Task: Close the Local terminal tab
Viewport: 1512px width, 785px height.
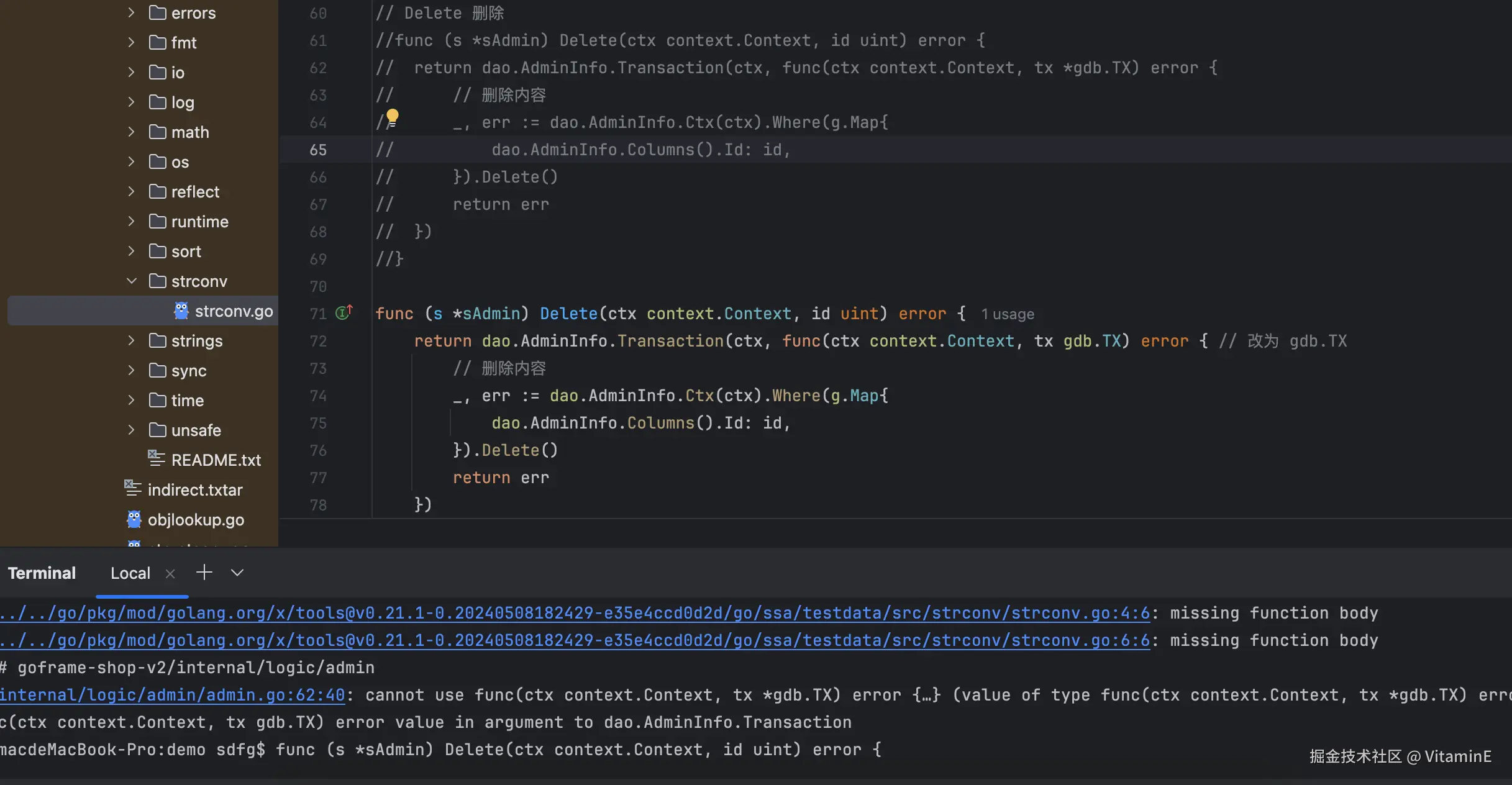Action: point(170,574)
